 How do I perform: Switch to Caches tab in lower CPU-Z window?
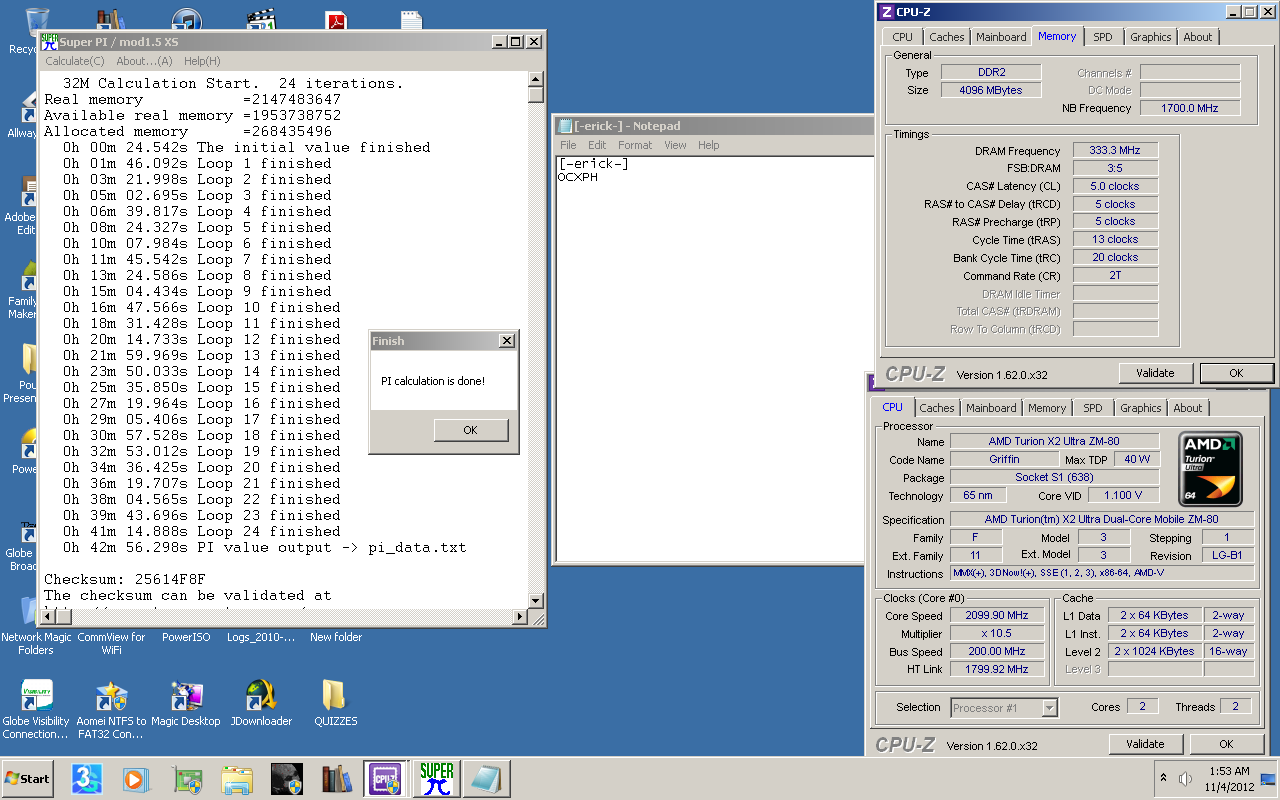937,408
